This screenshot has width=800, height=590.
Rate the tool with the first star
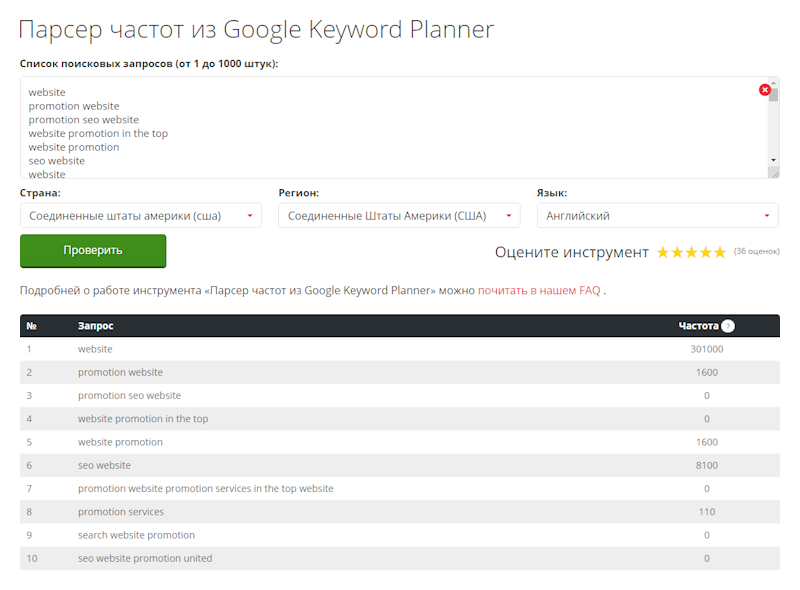[663, 252]
